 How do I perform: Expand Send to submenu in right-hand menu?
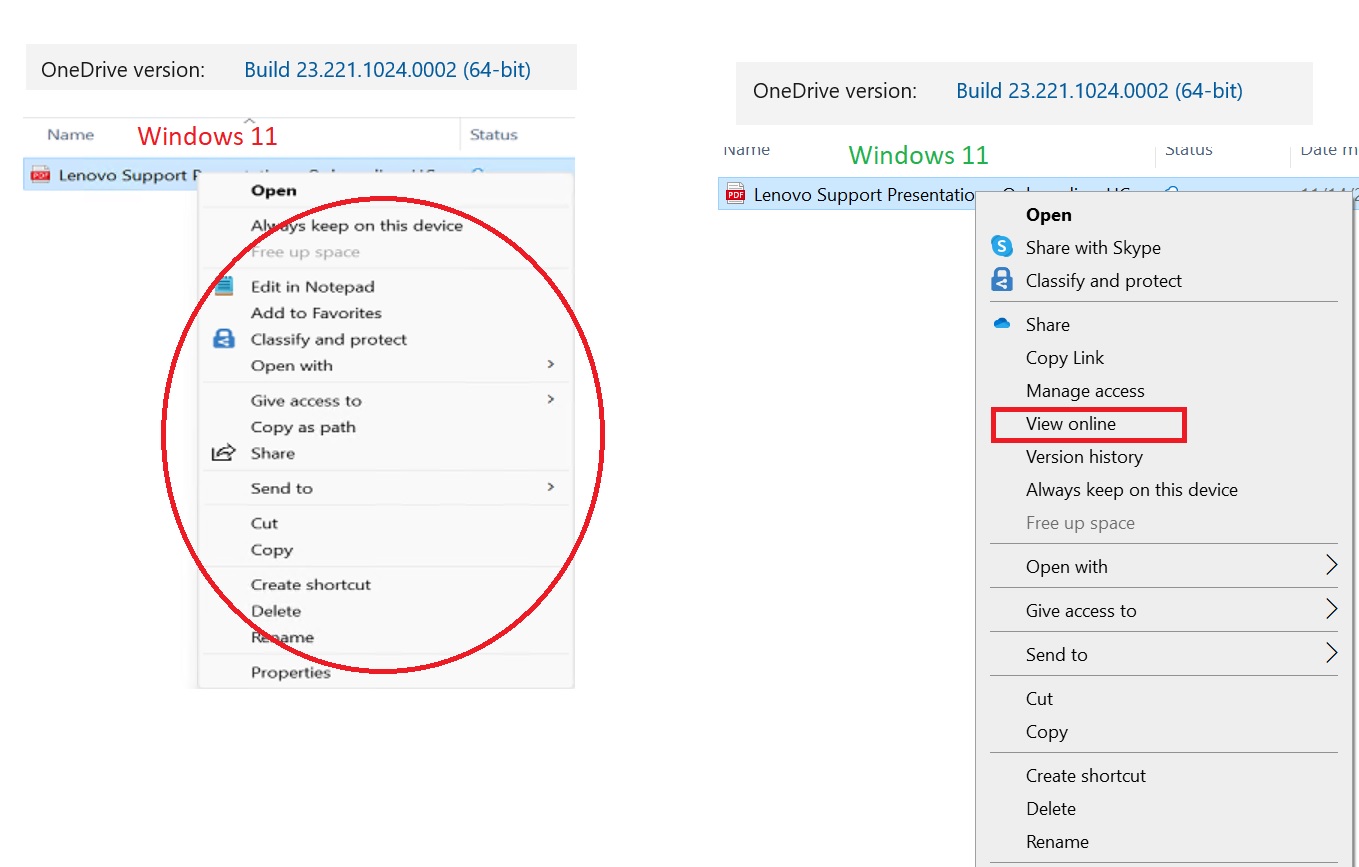1331,653
